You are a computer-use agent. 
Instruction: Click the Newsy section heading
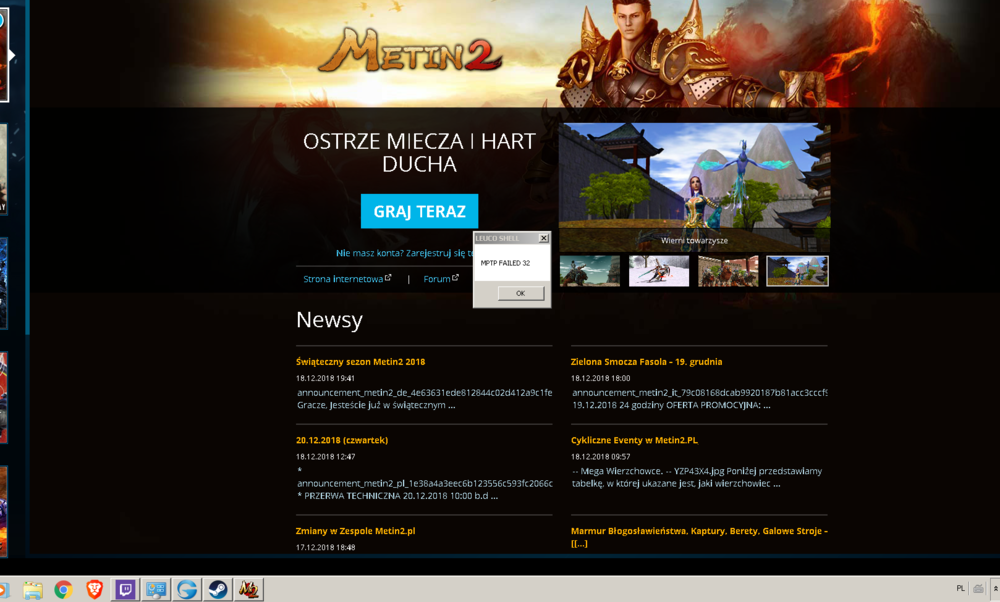click(x=329, y=319)
